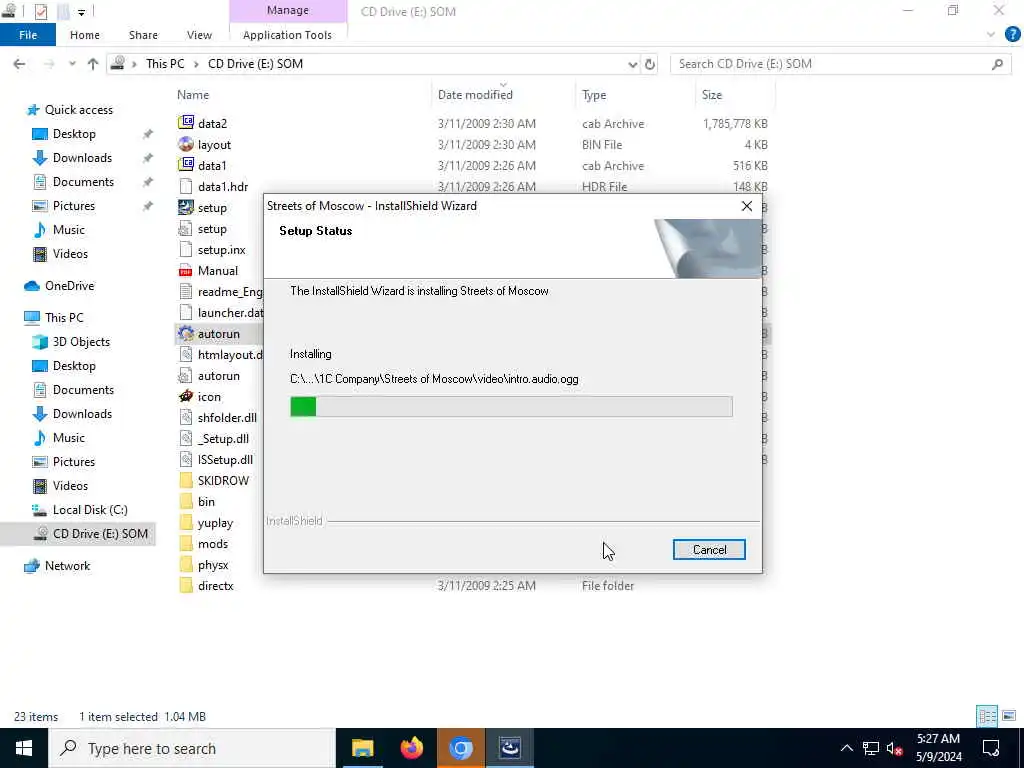1024x768 pixels.
Task: Click CD Drive (E:) SOM breadcrumb
Action: click(255, 64)
